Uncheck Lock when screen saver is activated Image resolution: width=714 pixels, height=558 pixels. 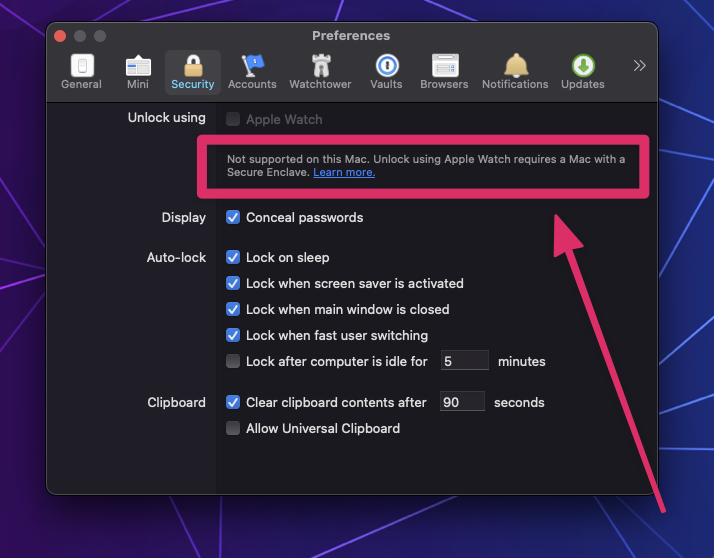click(233, 284)
